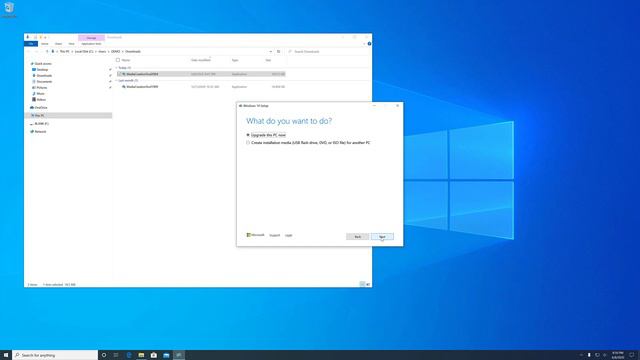Switch to Windows 10 Setup taskbar button

coord(179,355)
